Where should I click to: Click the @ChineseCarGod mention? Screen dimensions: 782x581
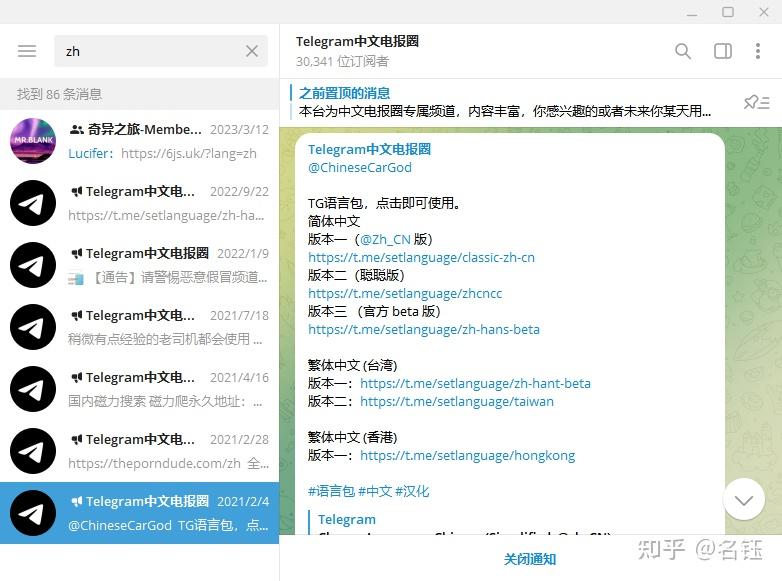360,168
